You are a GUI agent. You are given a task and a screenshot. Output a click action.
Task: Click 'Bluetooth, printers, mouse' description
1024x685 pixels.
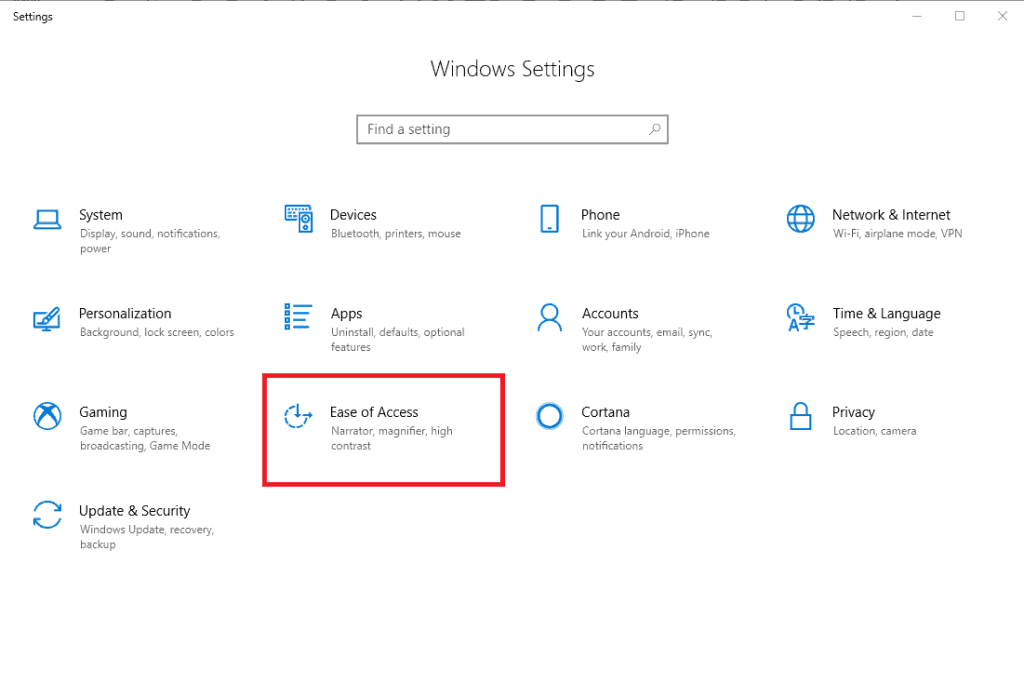(396, 234)
